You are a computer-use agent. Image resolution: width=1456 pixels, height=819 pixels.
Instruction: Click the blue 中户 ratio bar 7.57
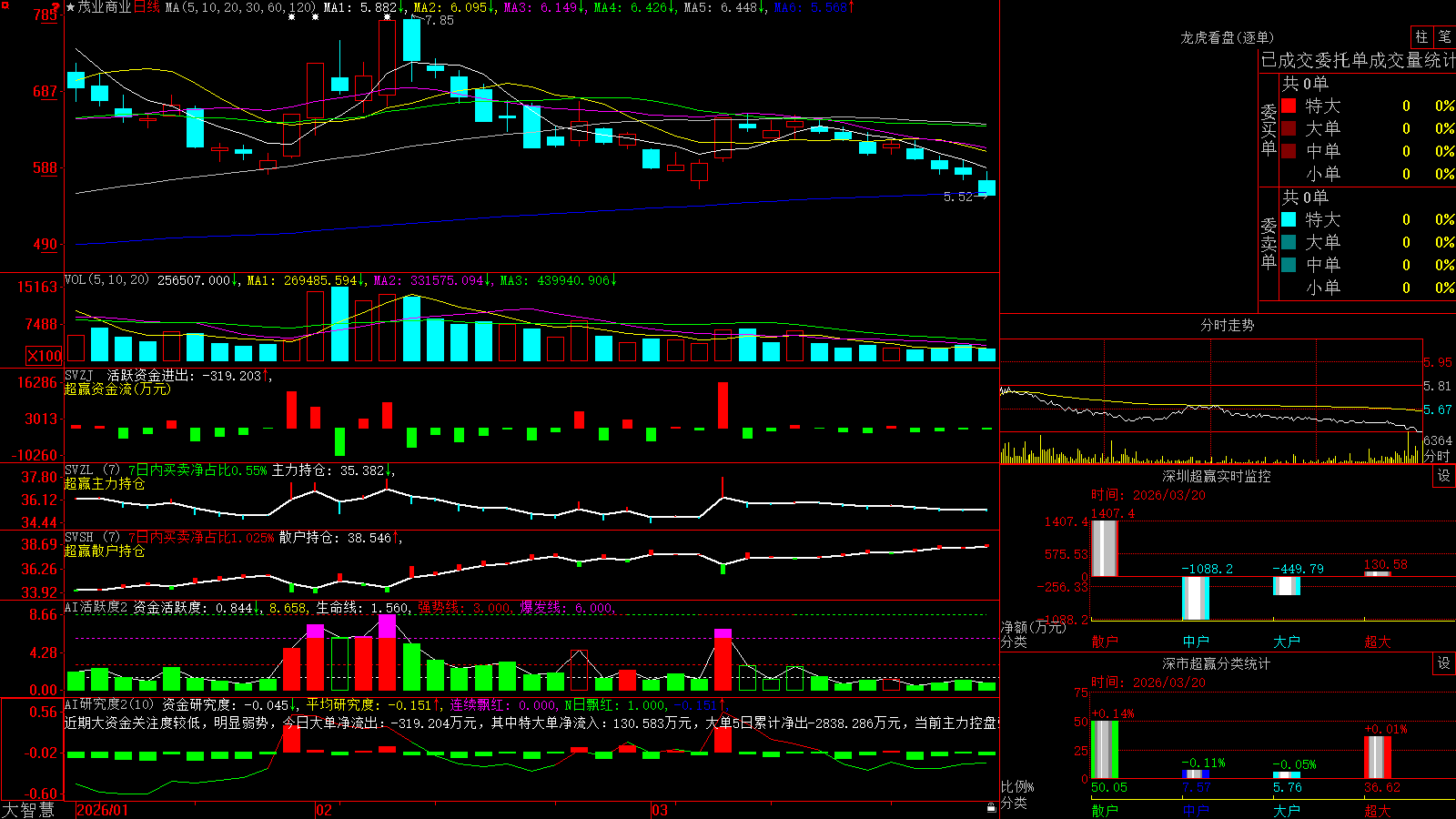(x=1196, y=774)
